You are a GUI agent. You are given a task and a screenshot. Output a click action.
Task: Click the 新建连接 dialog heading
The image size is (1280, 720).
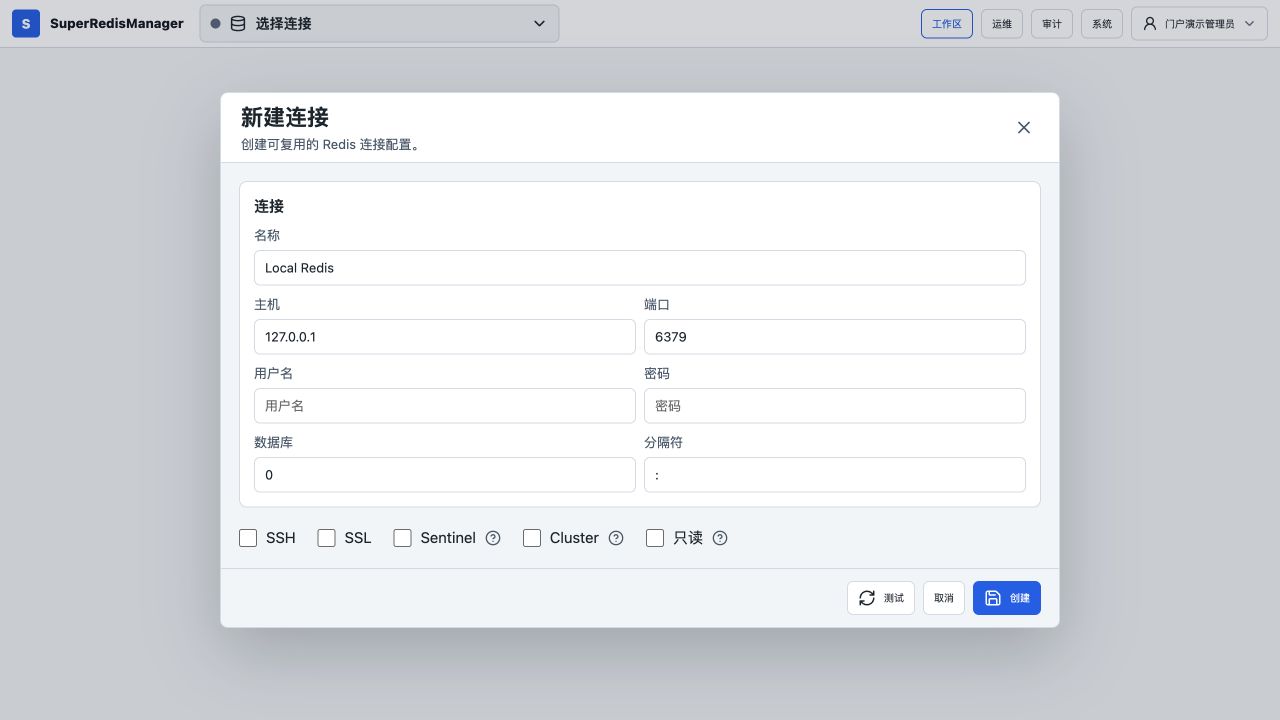tap(285, 117)
